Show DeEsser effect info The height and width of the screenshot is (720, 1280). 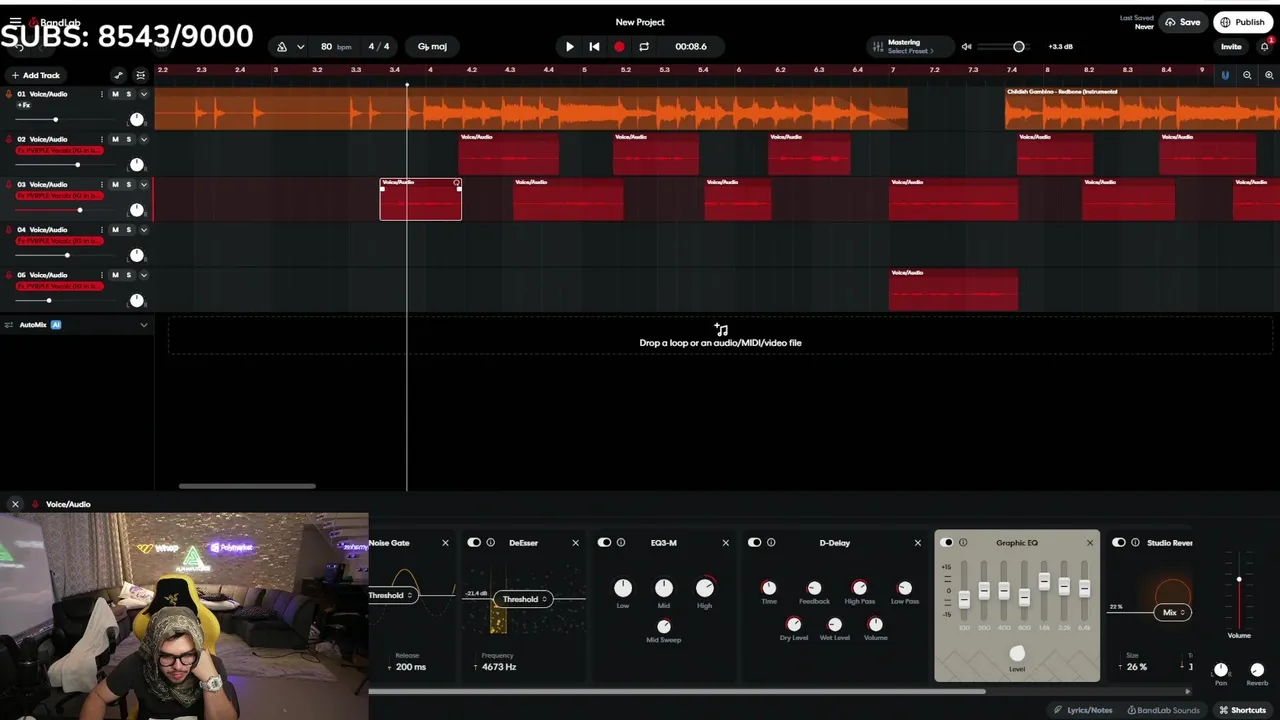[491, 543]
